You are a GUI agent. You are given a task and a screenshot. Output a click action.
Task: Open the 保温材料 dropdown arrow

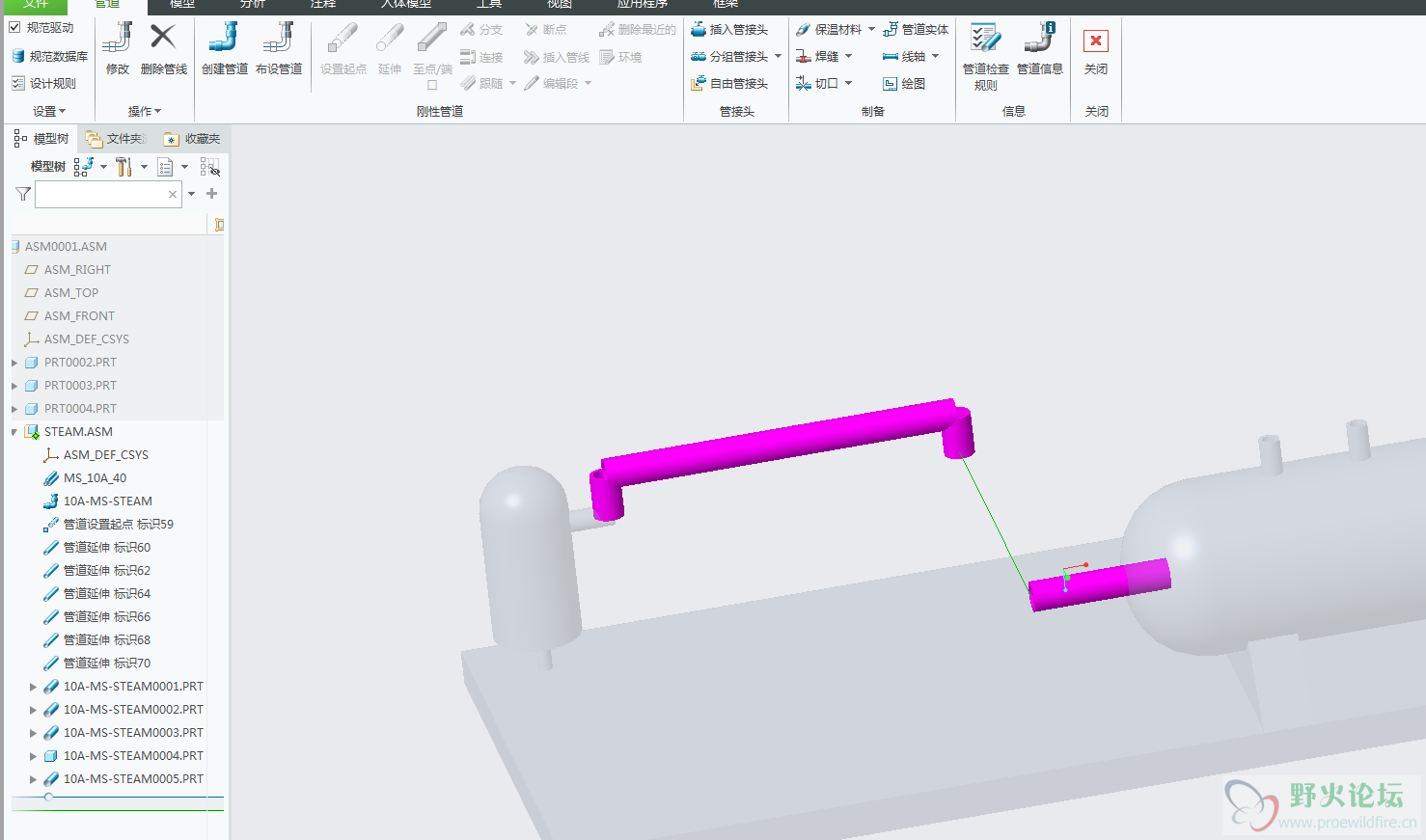coord(871,29)
